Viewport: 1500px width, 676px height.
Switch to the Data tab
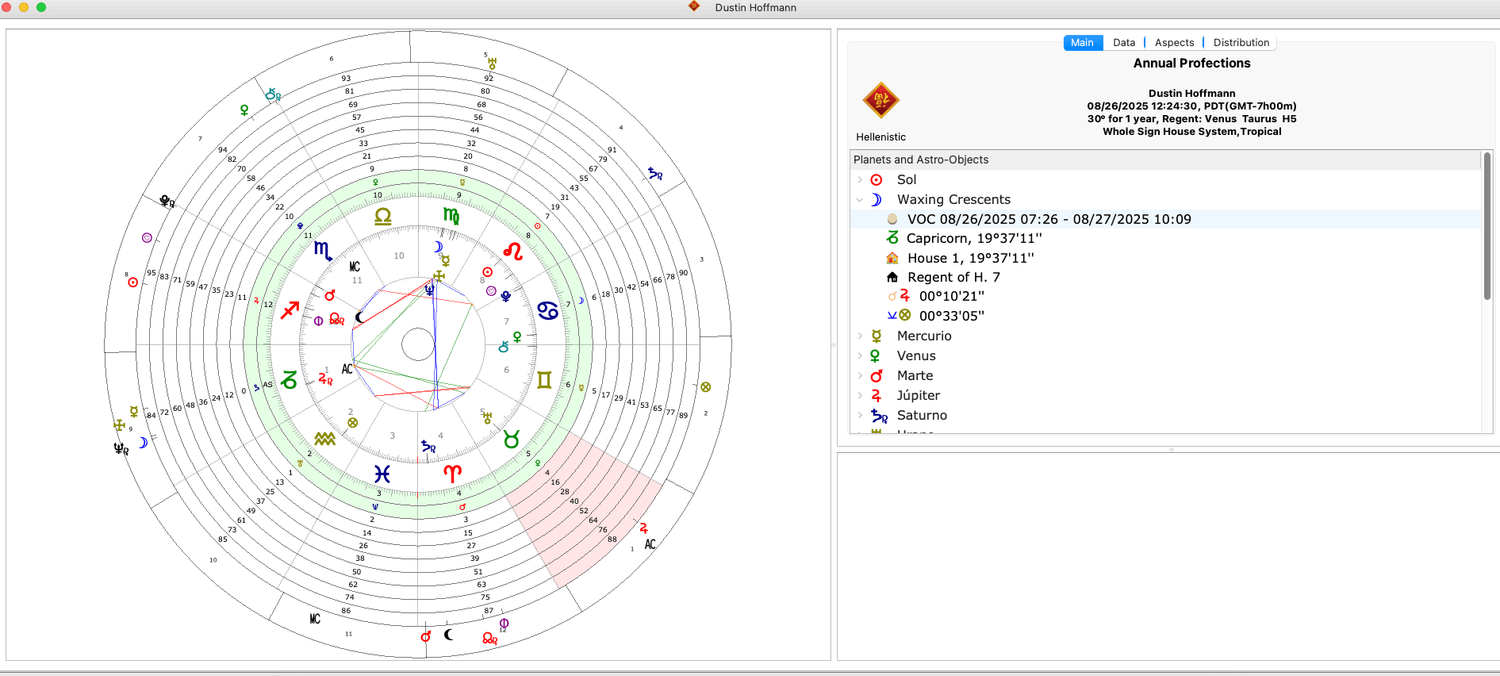(1124, 43)
